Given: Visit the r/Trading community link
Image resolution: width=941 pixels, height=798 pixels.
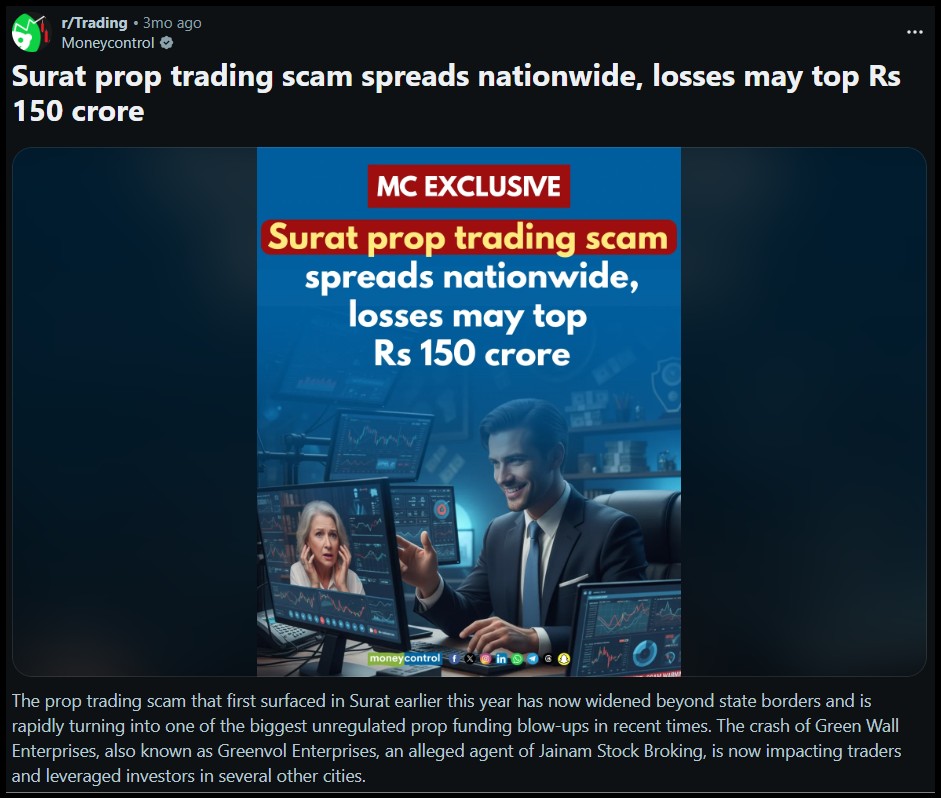Looking at the screenshot, I should pos(94,23).
